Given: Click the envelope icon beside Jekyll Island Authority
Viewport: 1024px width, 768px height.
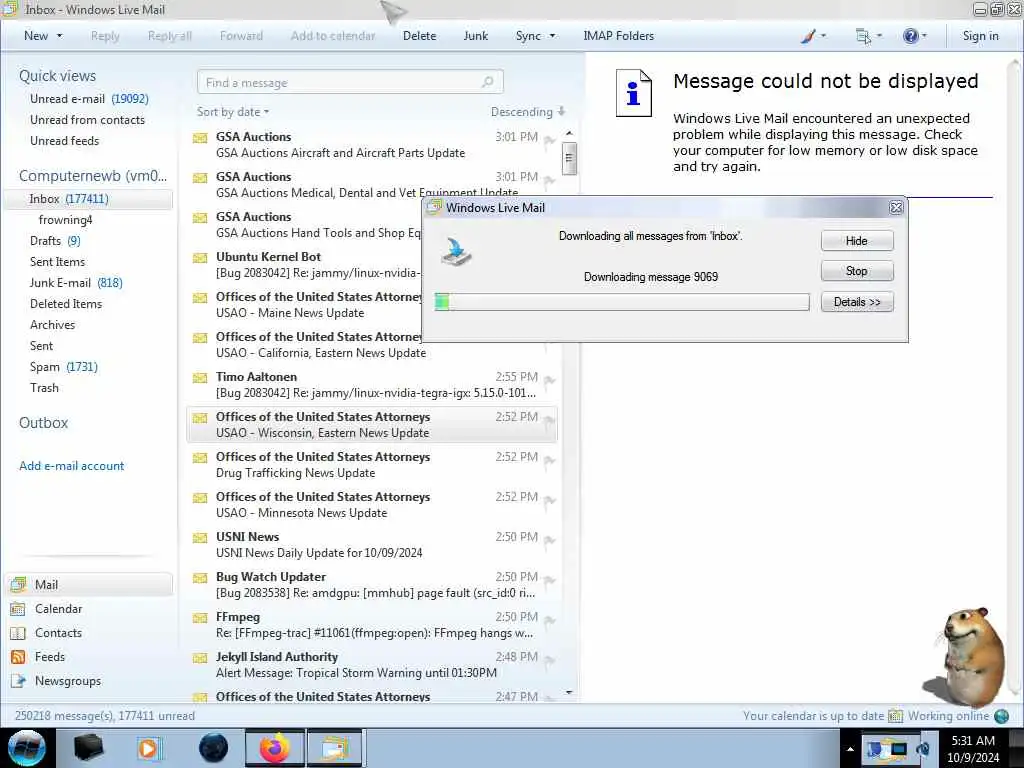Looking at the screenshot, I should click(x=200, y=658).
